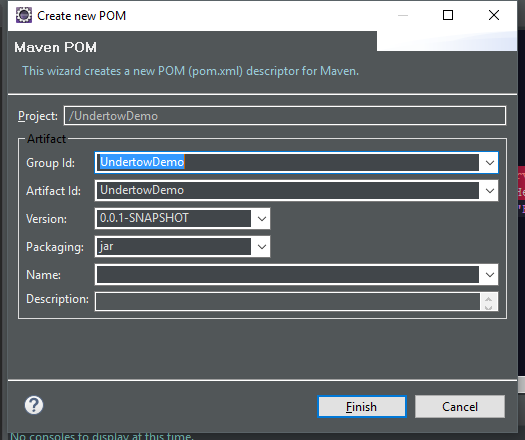Open the Packaging dropdown arrow
The width and height of the screenshot is (525, 440).
261,247
